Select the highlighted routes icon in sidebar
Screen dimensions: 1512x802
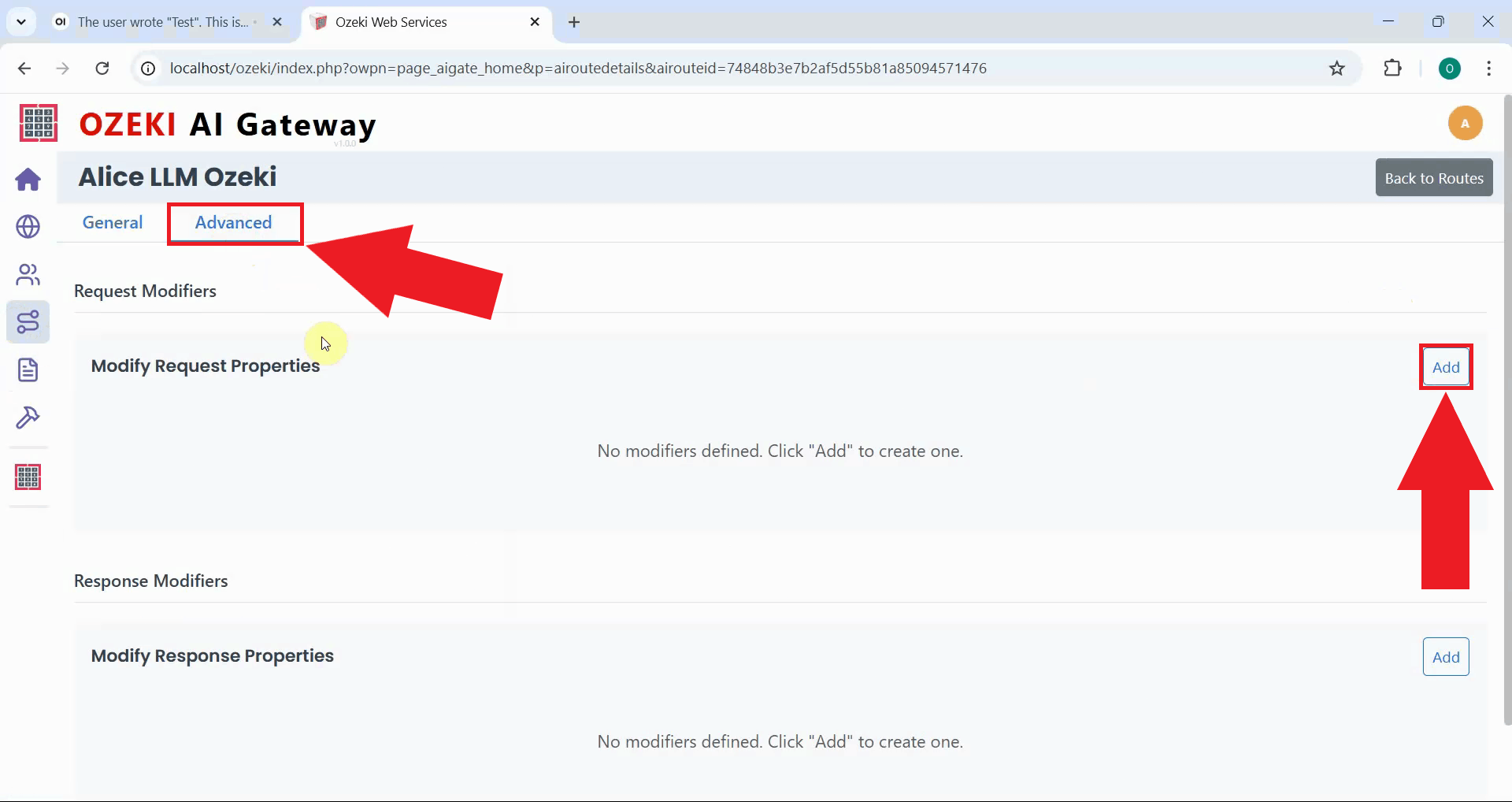28,321
